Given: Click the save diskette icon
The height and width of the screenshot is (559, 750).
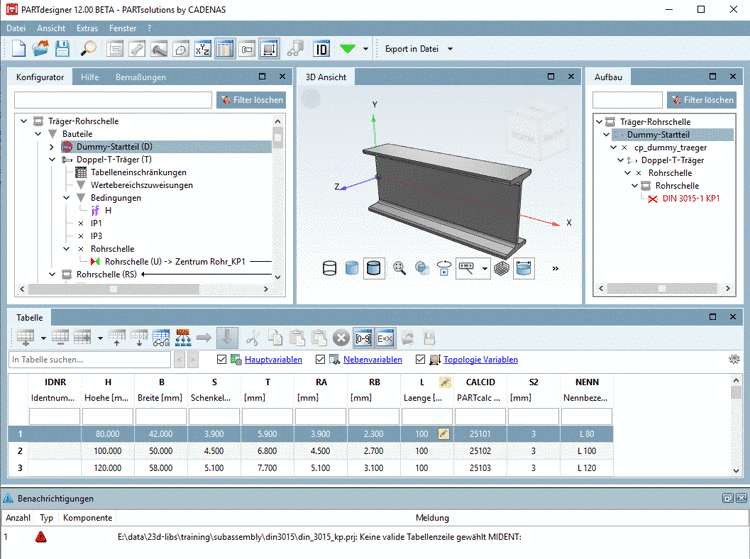Looking at the screenshot, I should [x=62, y=48].
